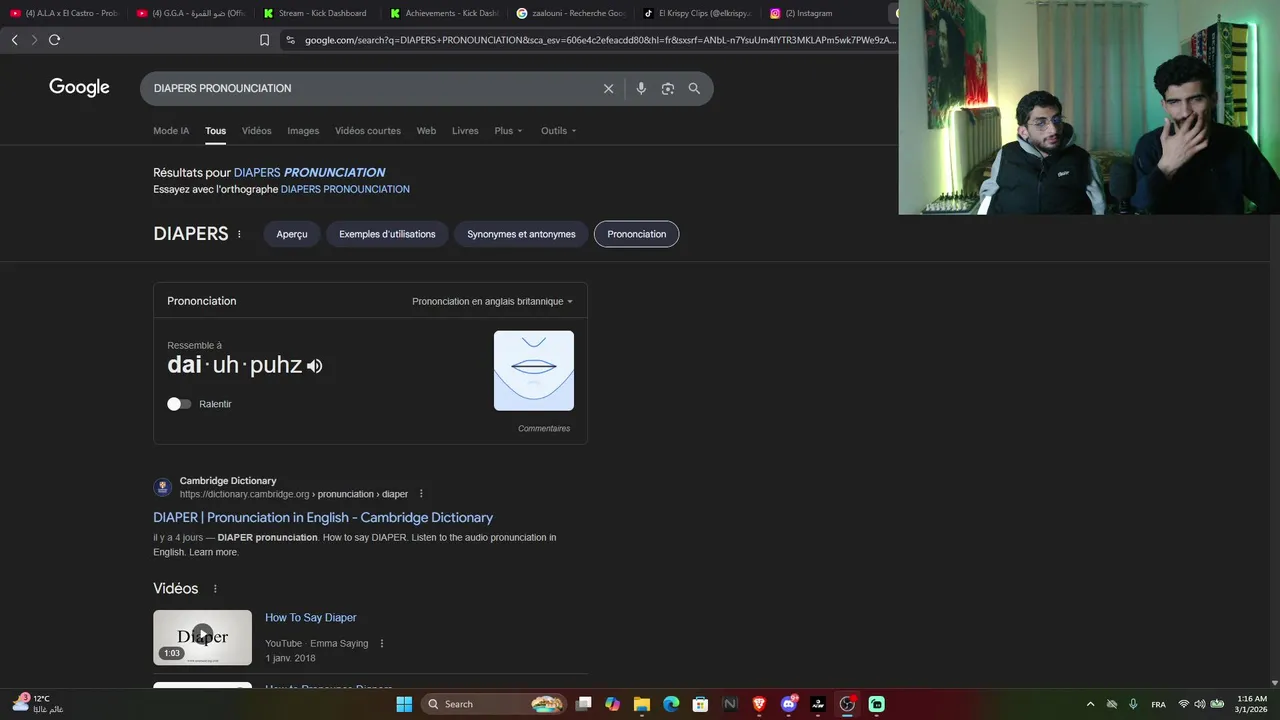Expand the Outils dropdown
This screenshot has height=720, width=1280.
[x=558, y=131]
